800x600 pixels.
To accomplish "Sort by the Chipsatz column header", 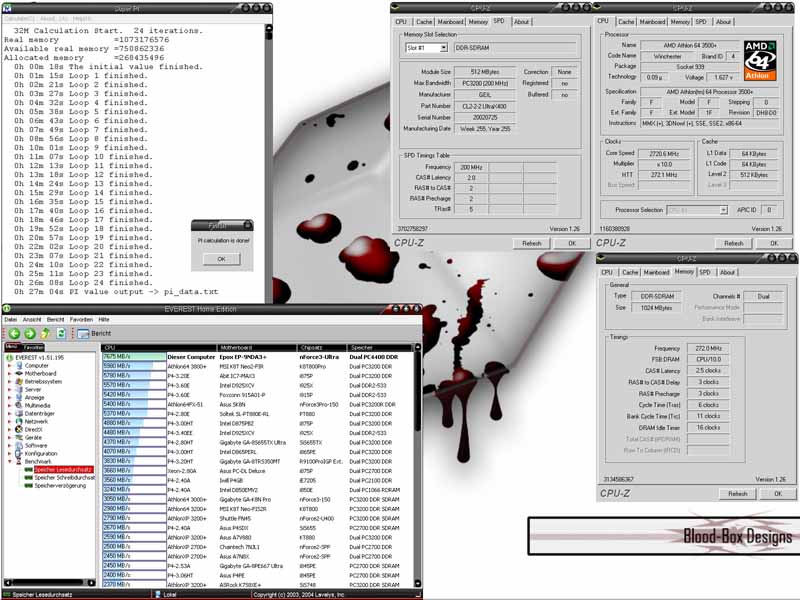I will (321, 347).
